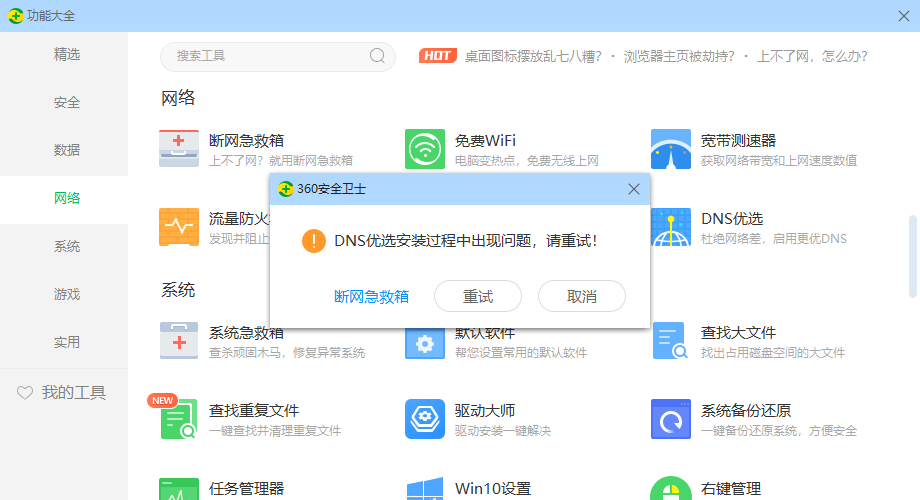Open the 上不了网，怎么办? hot link
The width and height of the screenshot is (920, 500).
coord(812,56)
